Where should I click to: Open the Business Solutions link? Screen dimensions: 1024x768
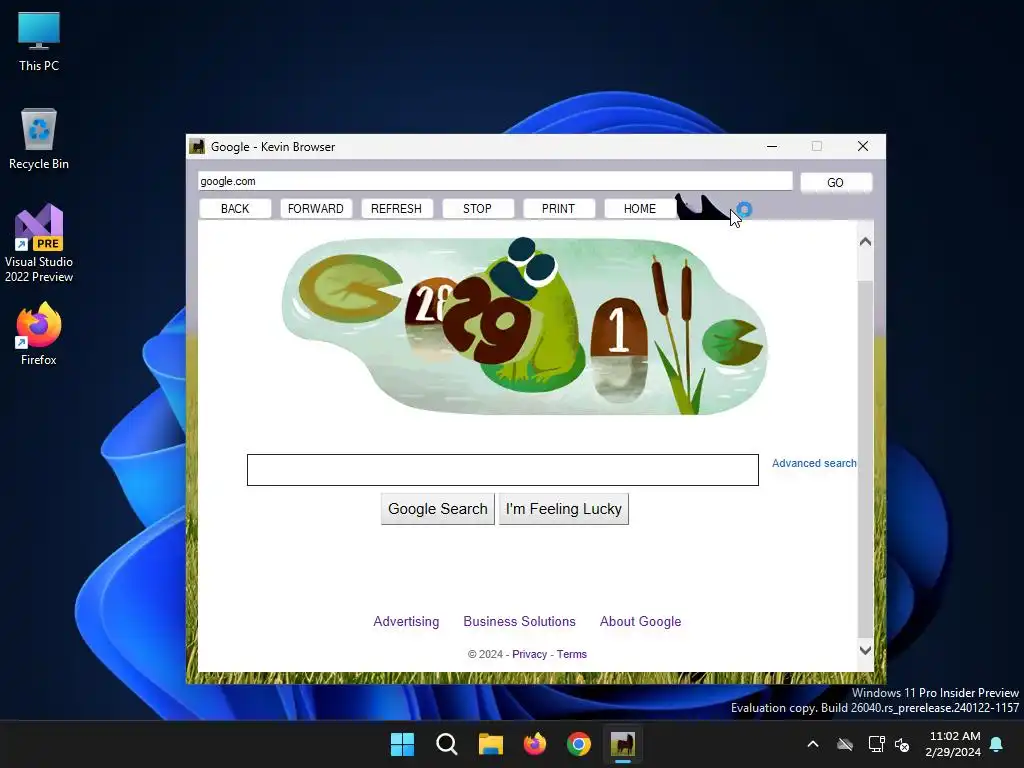(x=519, y=621)
